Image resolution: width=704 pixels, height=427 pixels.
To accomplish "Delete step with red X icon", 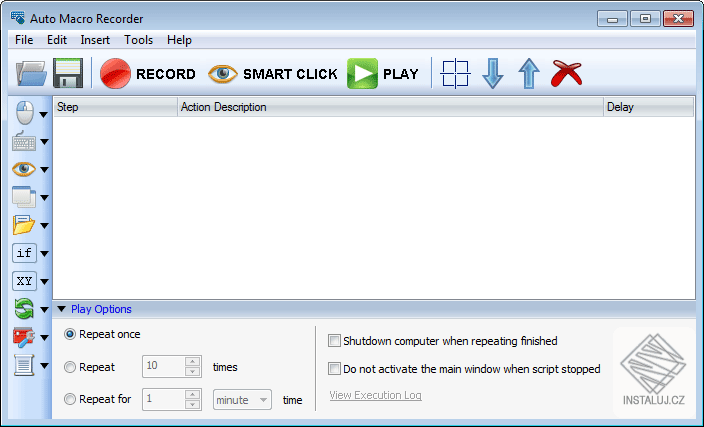I will pyautogui.click(x=566, y=73).
